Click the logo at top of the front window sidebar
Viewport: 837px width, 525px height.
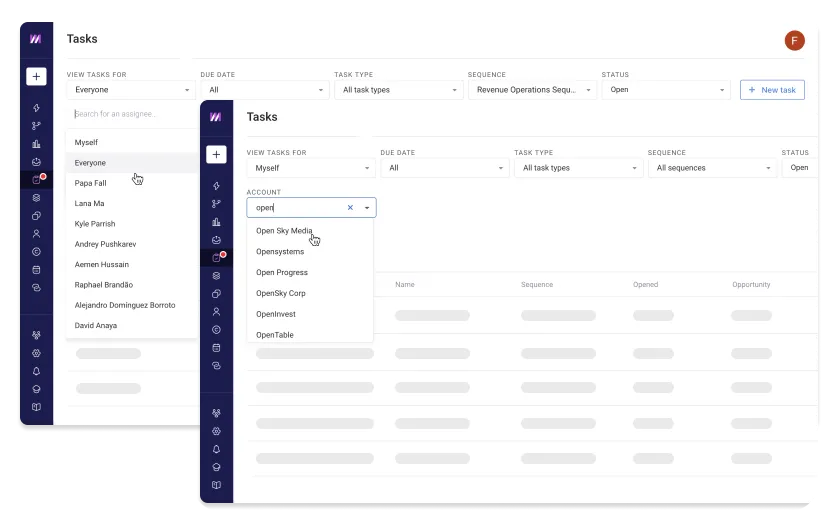(x=216, y=117)
